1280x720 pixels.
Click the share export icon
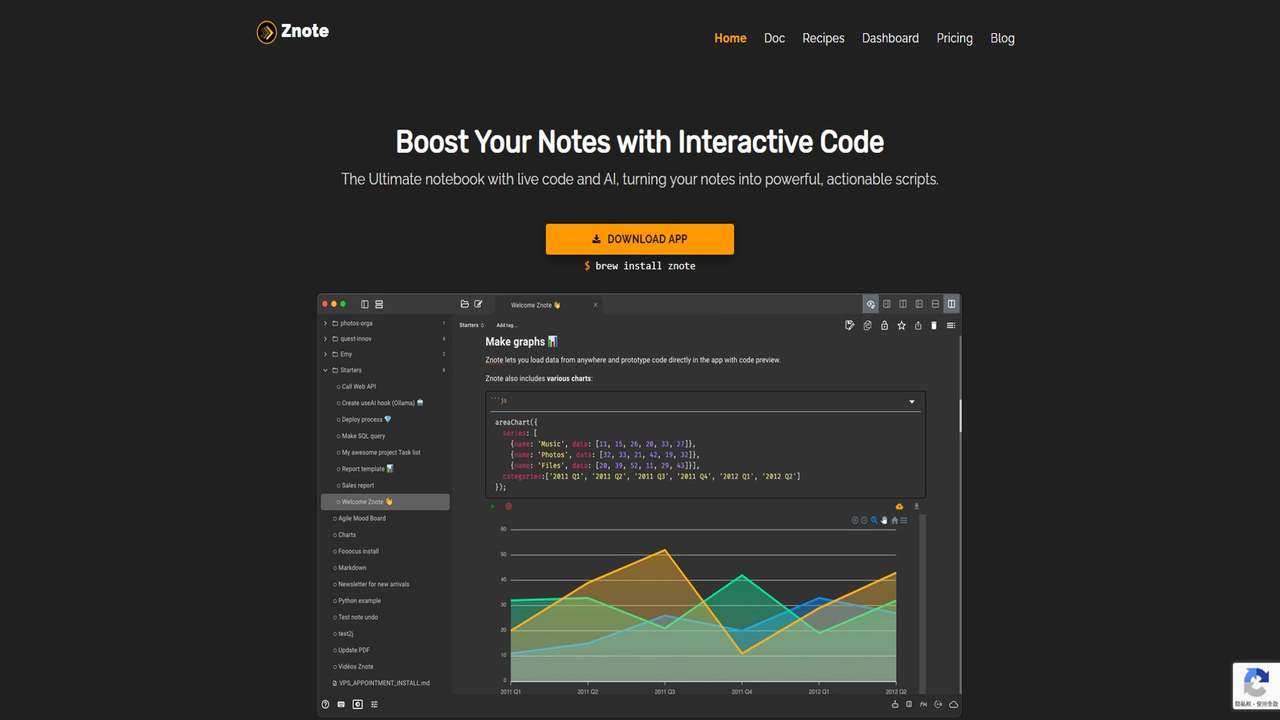[x=918, y=325]
